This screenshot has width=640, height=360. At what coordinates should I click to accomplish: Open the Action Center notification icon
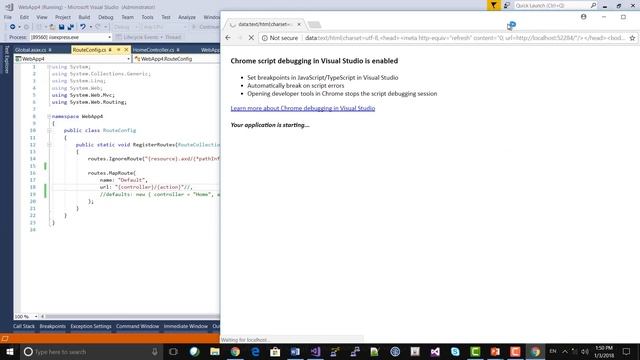[x=627, y=351]
